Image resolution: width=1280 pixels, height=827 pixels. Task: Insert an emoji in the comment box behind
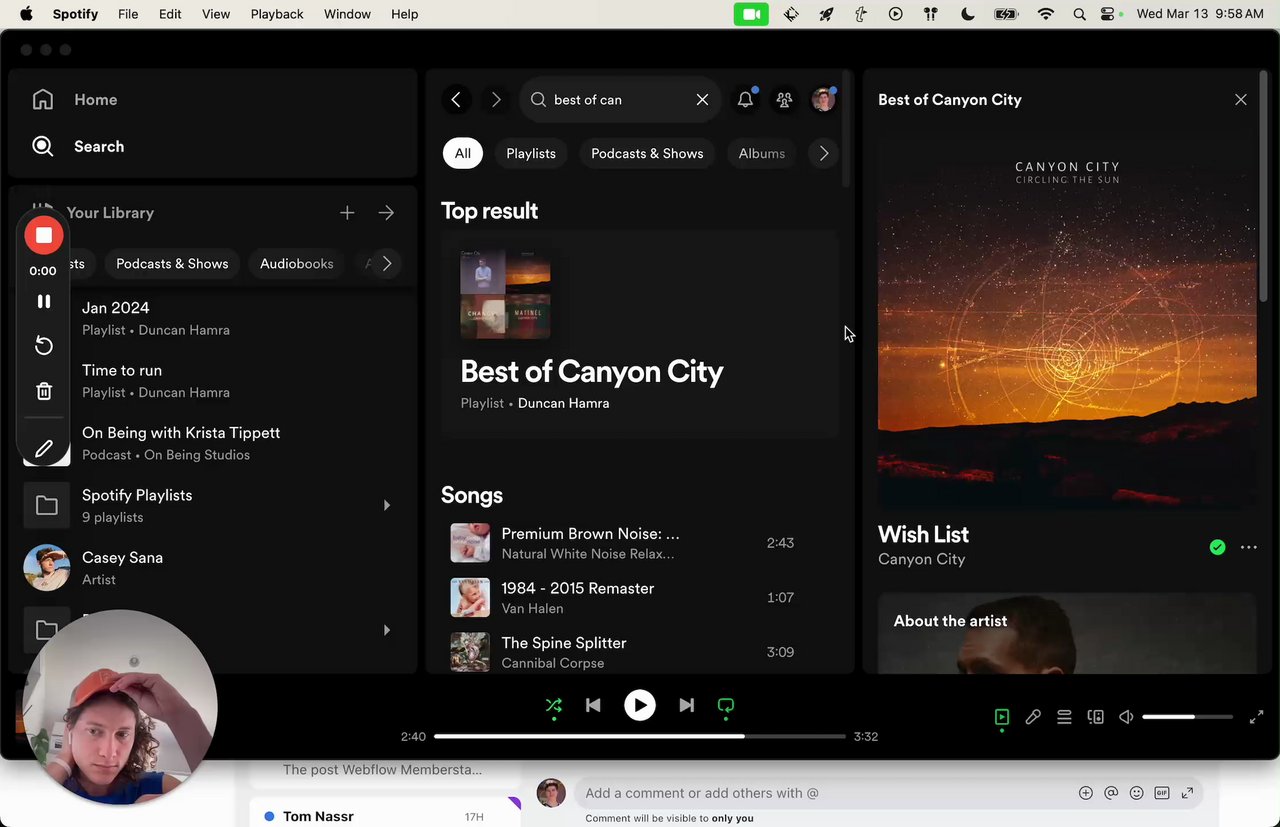tap(1136, 793)
